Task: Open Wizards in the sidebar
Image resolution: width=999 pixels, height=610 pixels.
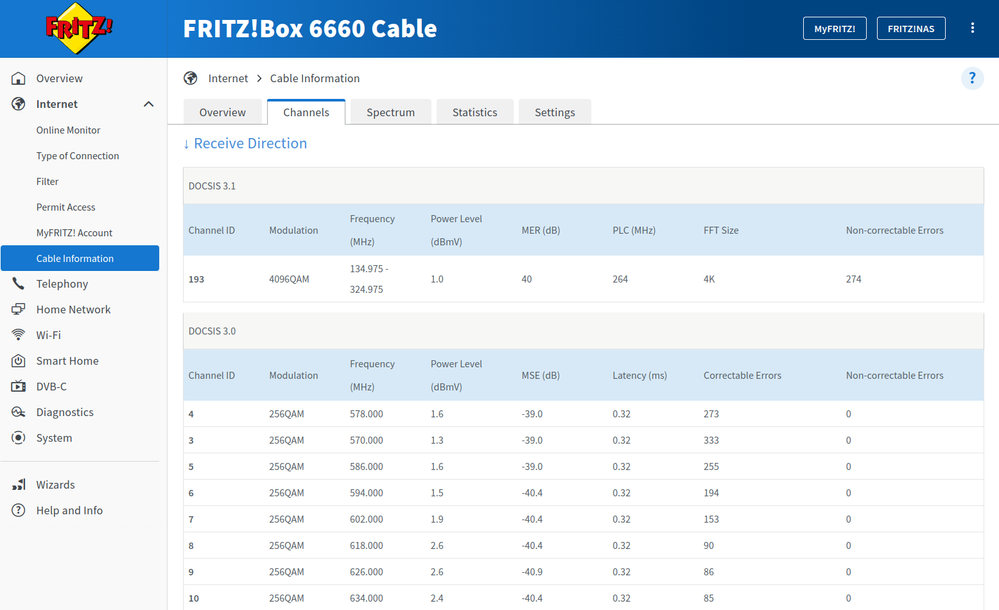Action: click(x=55, y=485)
